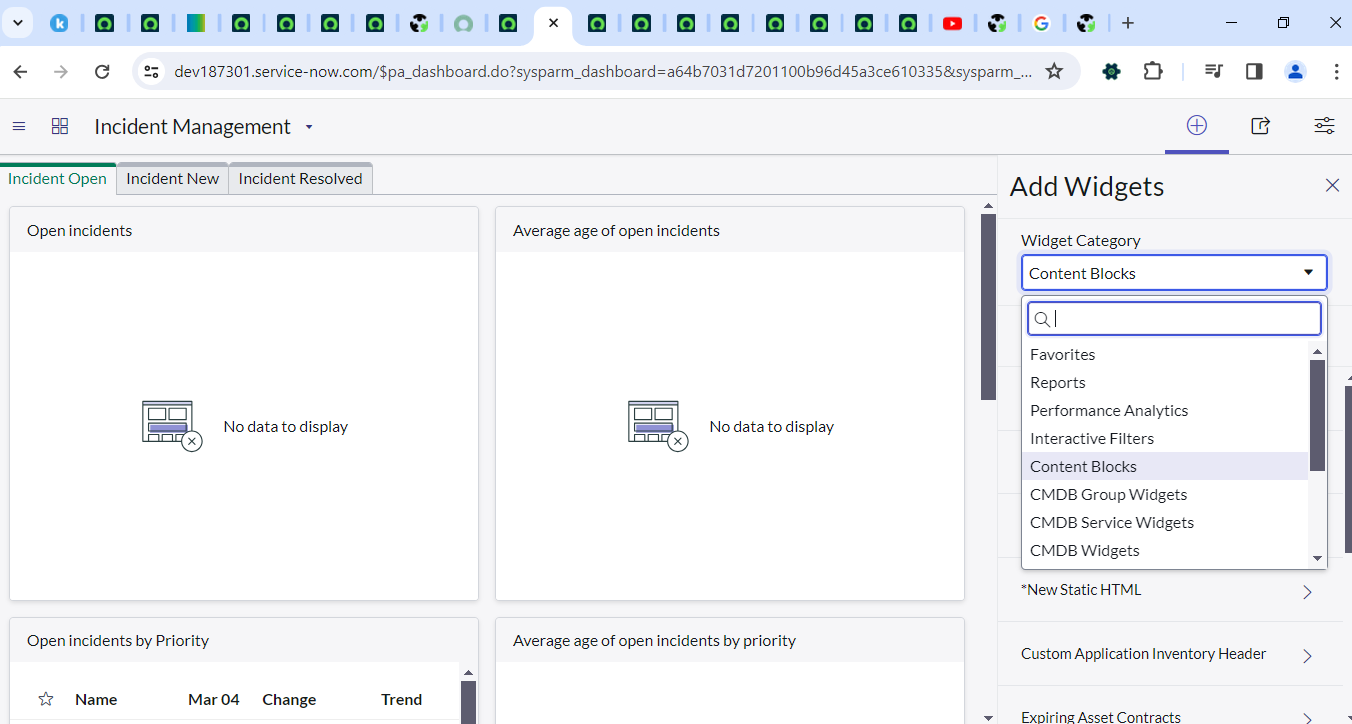Open a new browser tab

click(x=1128, y=23)
